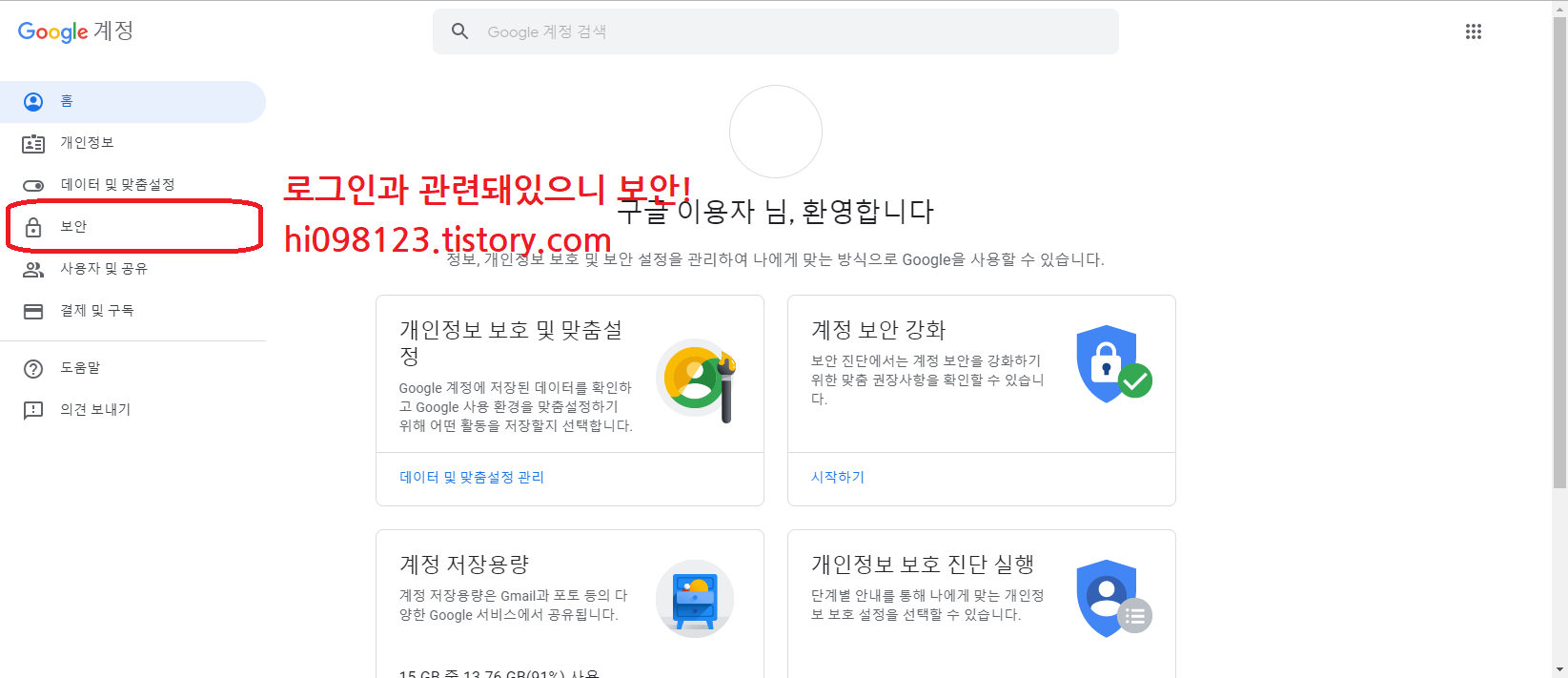Click the profile picture circle

tap(776, 132)
